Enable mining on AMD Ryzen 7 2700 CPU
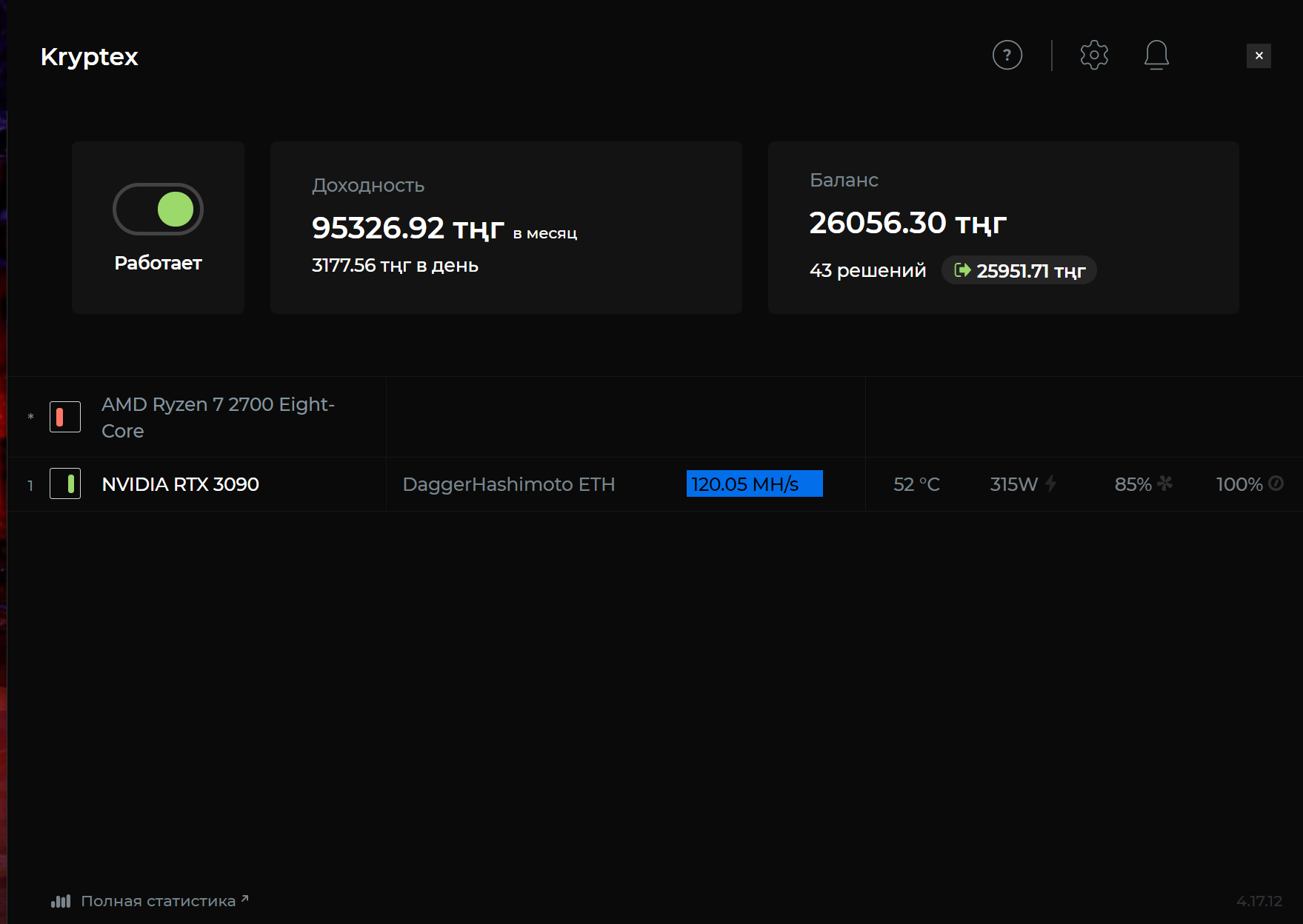Image resolution: width=1303 pixels, height=924 pixels. [x=65, y=417]
